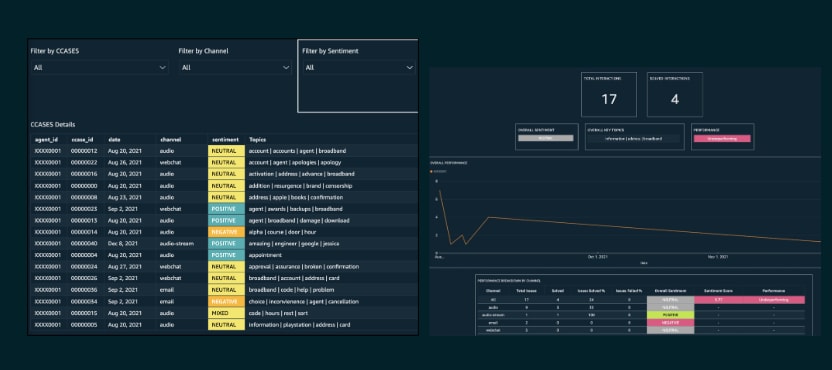
Task: Select ccase_id 00000023 cell
Action: pyautogui.click(x=84, y=209)
